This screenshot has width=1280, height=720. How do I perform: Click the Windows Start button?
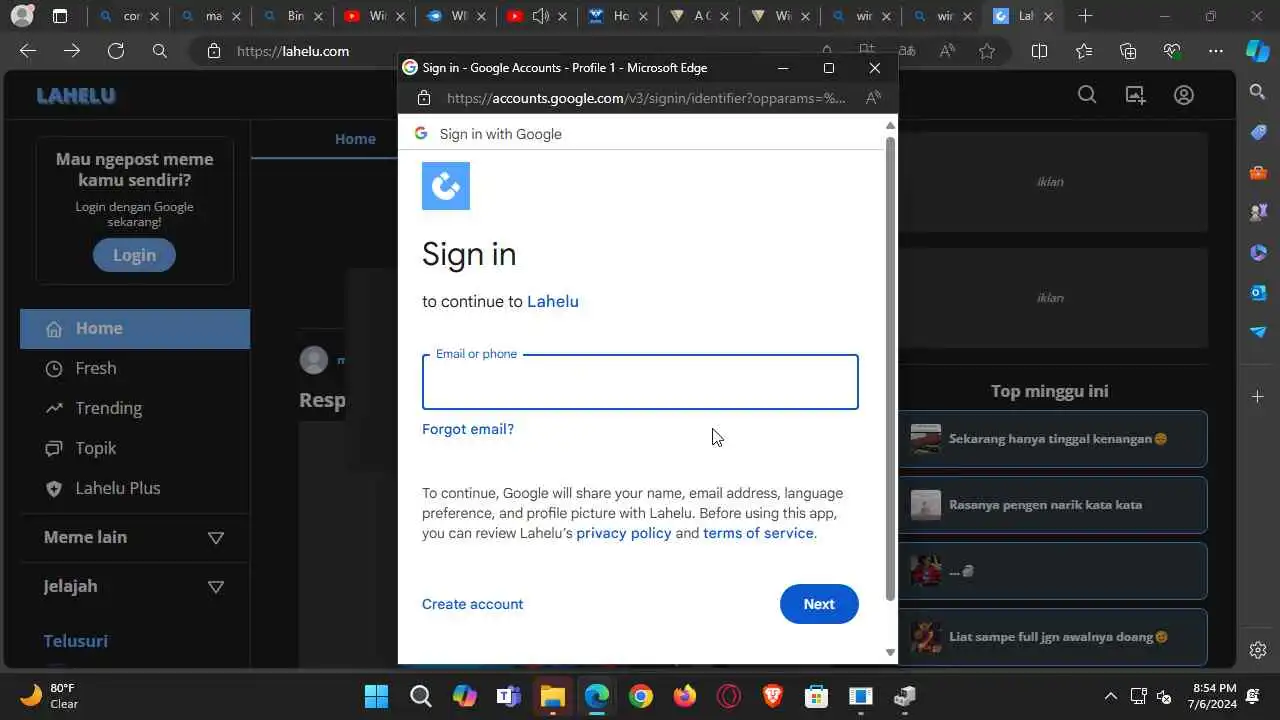point(376,696)
